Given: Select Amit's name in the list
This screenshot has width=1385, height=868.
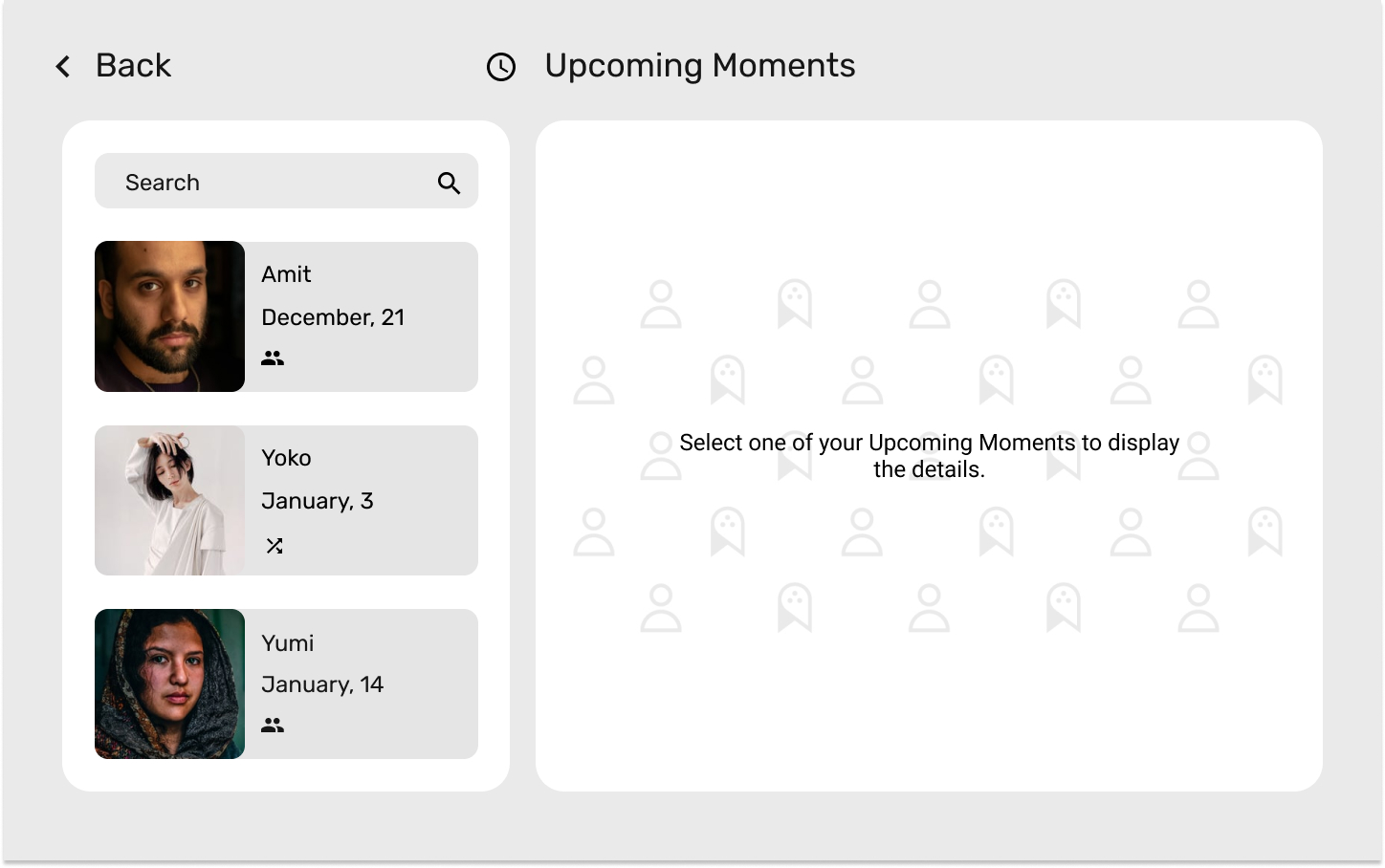Looking at the screenshot, I should (286, 274).
